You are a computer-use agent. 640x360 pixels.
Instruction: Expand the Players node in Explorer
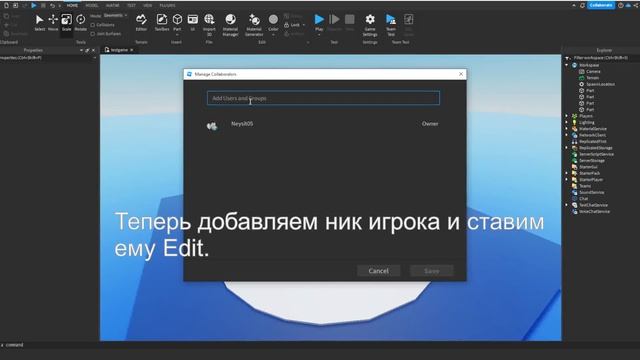(567, 116)
